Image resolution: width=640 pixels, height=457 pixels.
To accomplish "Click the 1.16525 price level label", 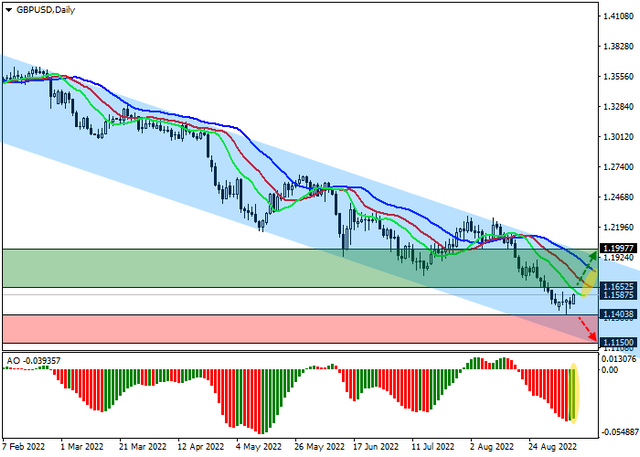I will [x=618, y=286].
